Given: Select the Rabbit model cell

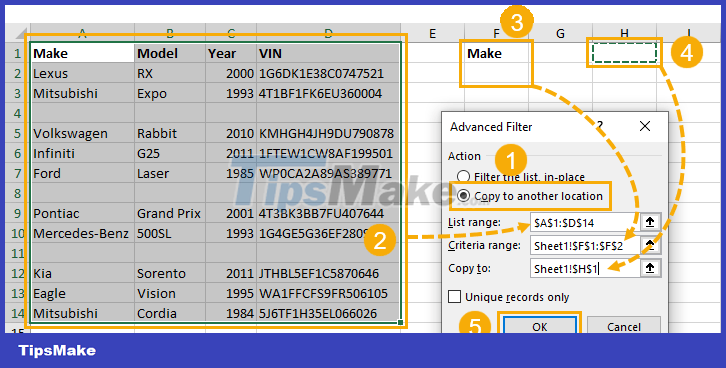Looking at the screenshot, I should tap(170, 133).
